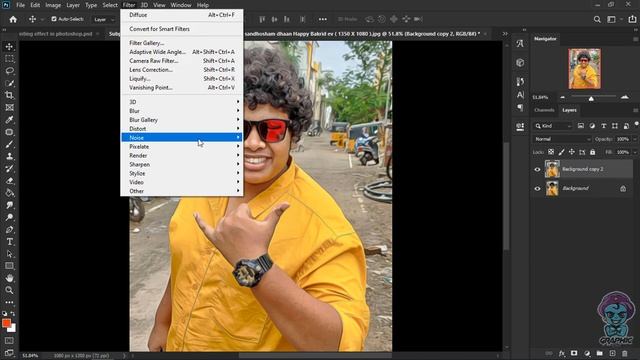Click the Navigator preview thumbnail
Viewport: 640px width, 360px height.
point(584,69)
